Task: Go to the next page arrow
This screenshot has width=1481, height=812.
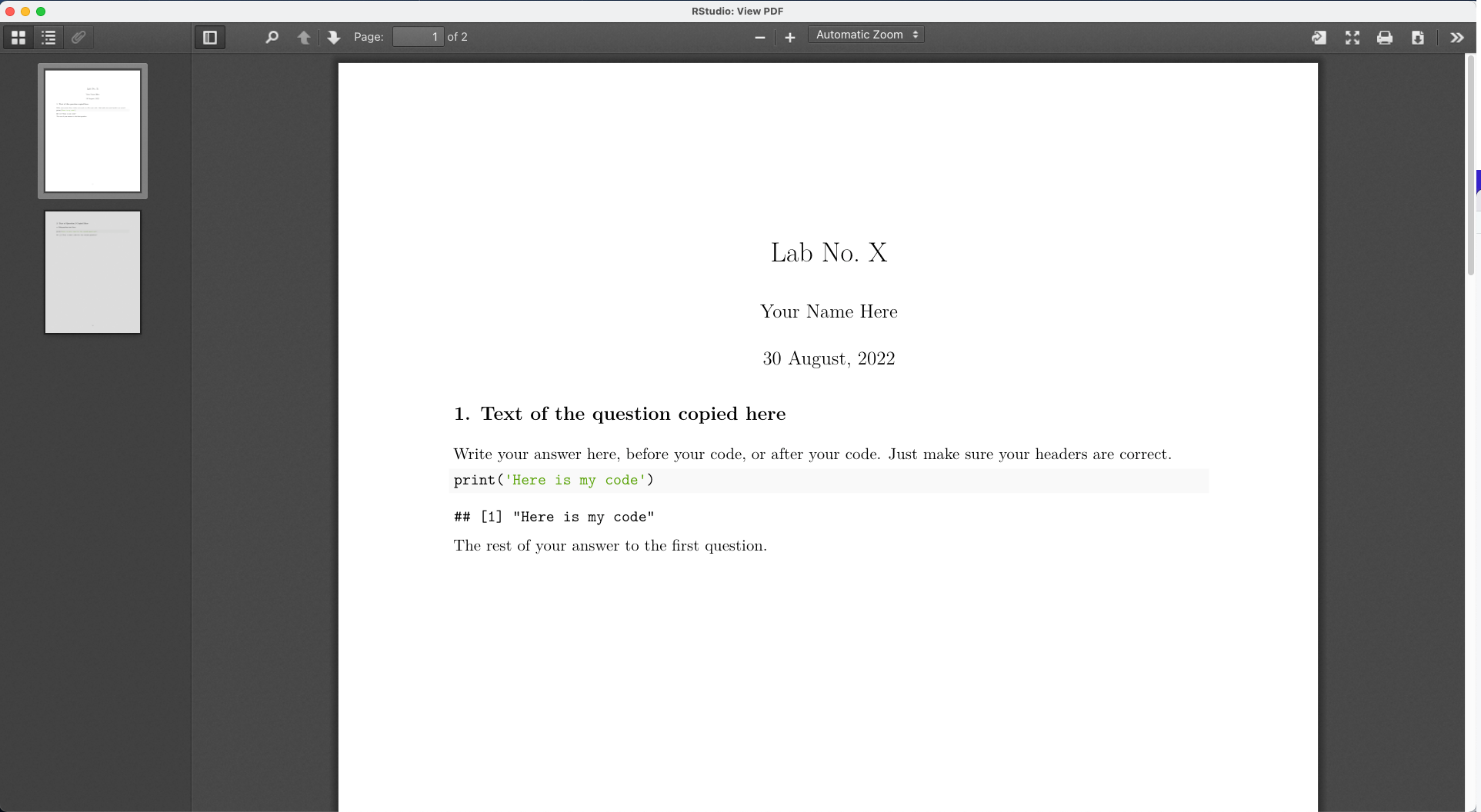Action: (x=333, y=37)
